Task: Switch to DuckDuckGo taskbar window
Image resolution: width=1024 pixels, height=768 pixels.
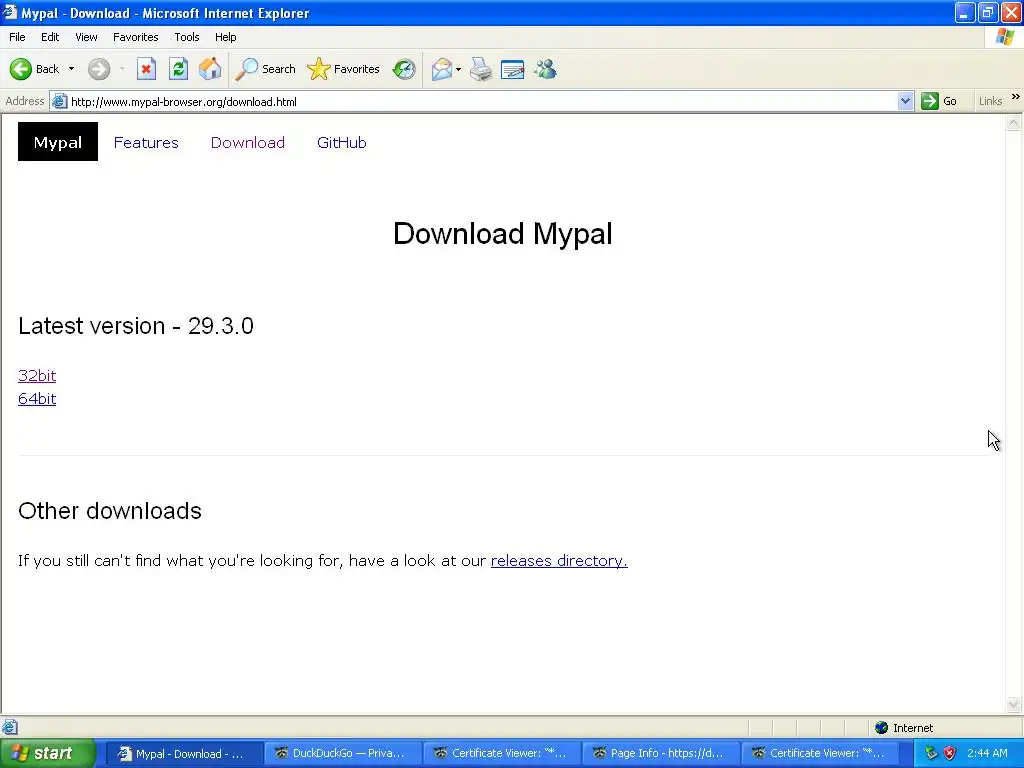Action: [x=342, y=754]
